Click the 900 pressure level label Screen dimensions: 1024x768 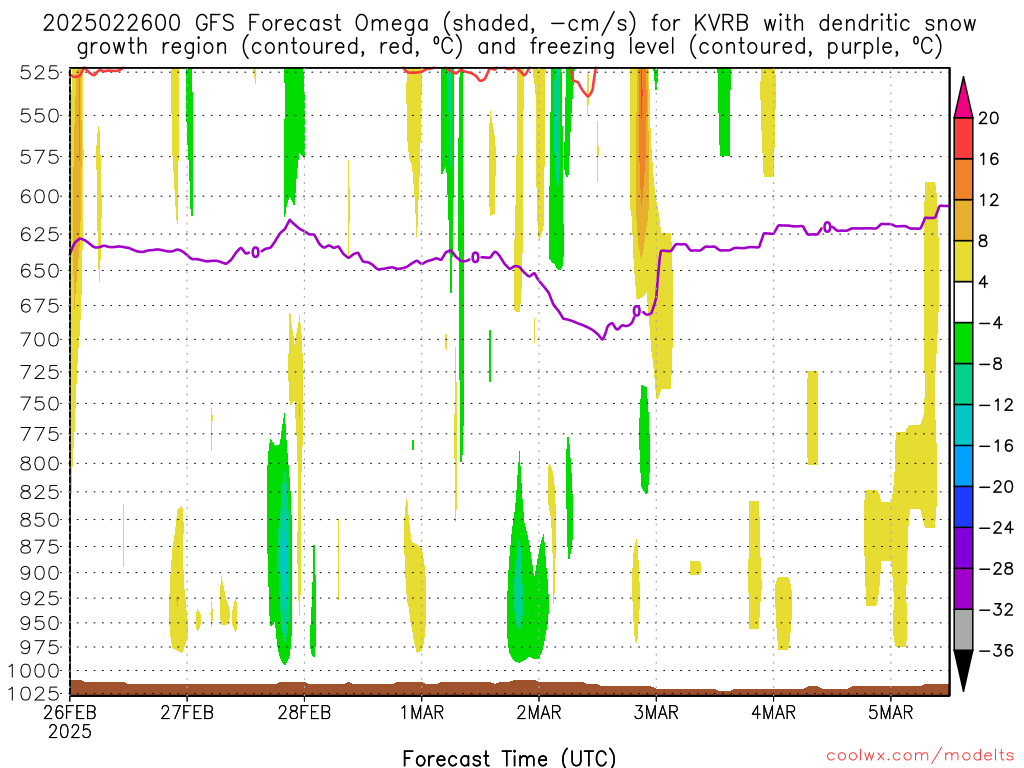click(40, 573)
